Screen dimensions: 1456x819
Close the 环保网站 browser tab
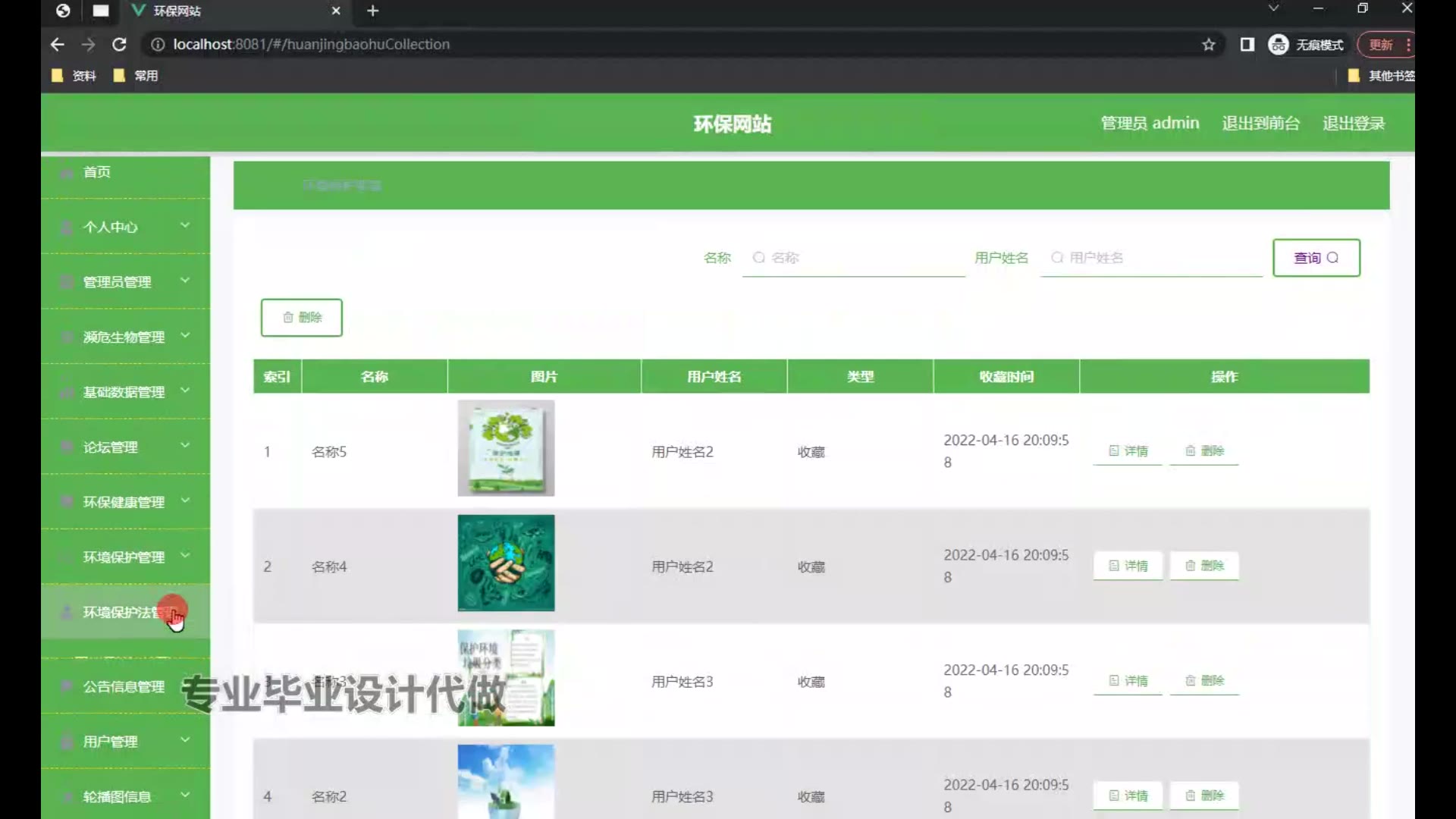point(336,11)
